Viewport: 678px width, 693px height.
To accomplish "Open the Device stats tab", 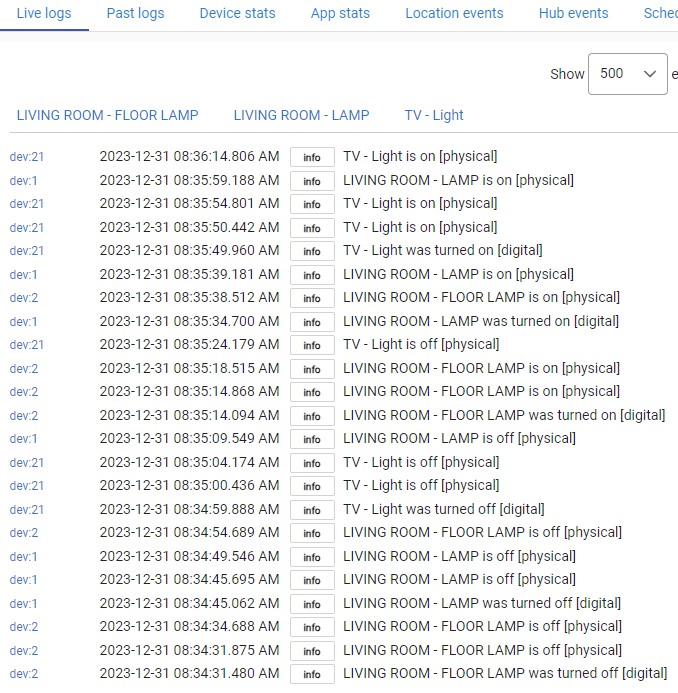I will 237,13.
